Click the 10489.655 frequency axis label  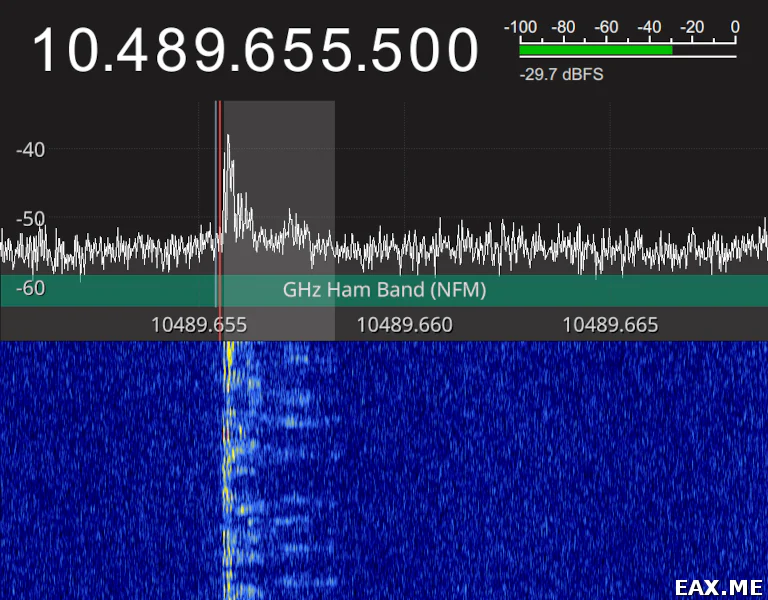[199, 325]
